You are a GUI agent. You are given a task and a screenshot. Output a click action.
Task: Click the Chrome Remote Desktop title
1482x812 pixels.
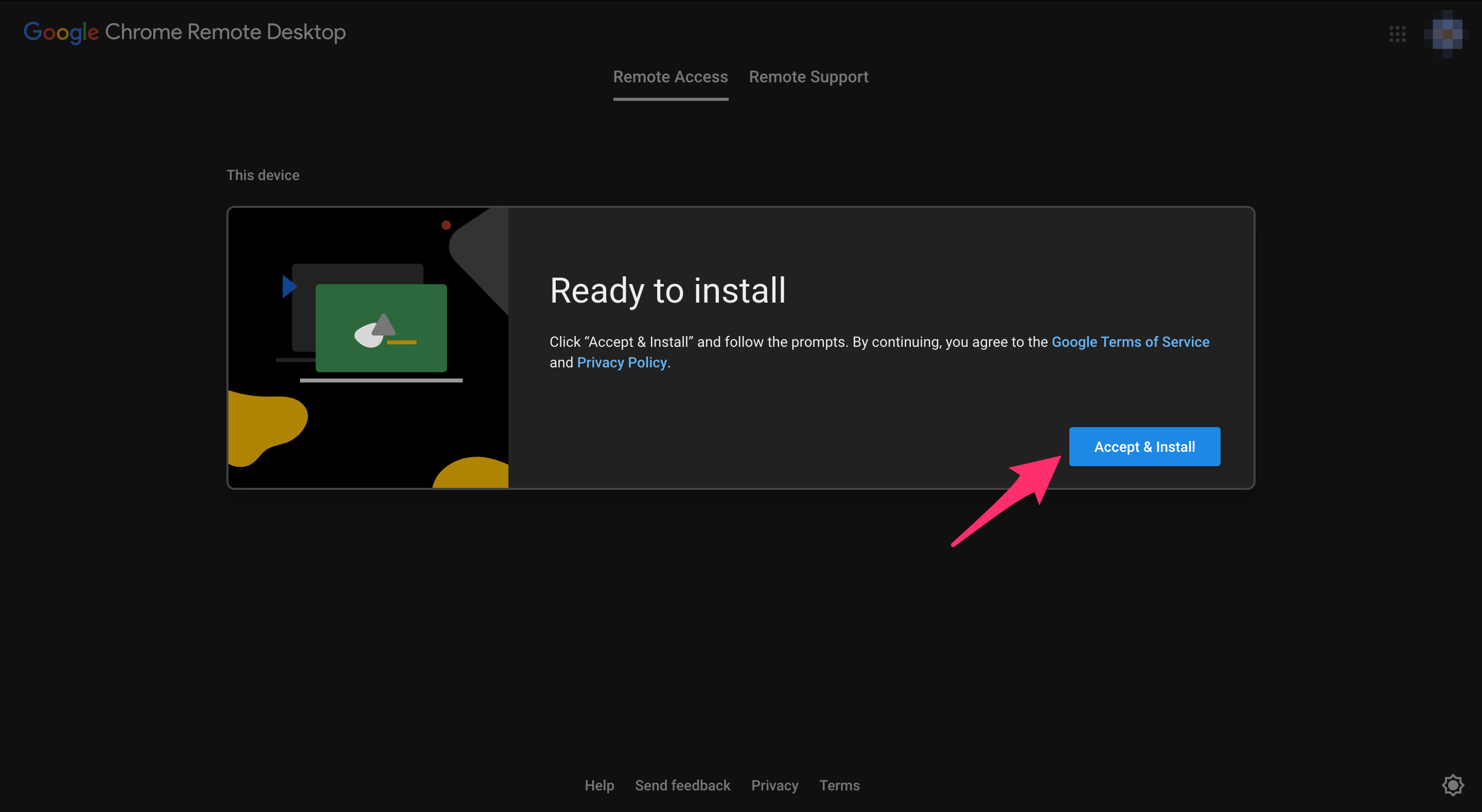pyautogui.click(x=225, y=32)
